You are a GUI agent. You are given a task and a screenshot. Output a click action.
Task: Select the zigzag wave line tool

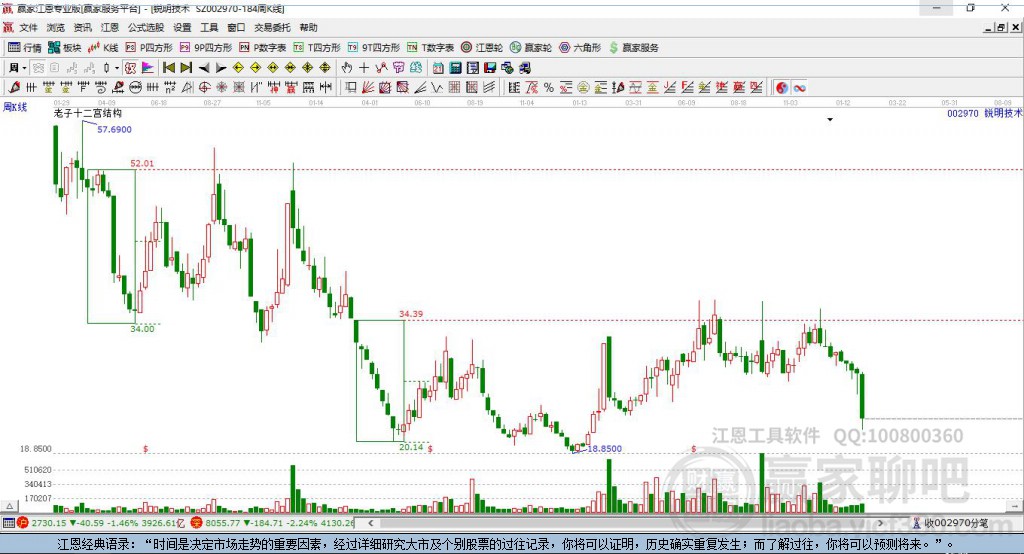436,88
